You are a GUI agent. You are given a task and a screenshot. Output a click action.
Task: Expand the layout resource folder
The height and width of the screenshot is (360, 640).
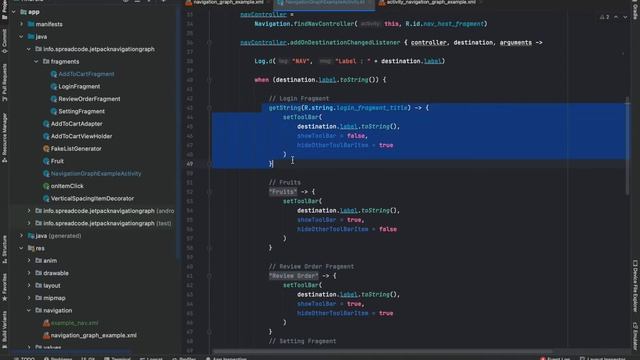coord(29,285)
